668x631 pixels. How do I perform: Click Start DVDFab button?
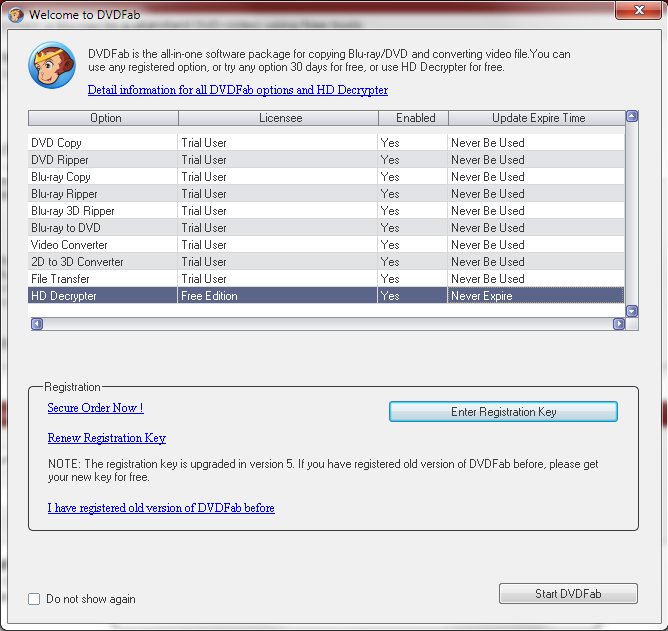[x=568, y=594]
